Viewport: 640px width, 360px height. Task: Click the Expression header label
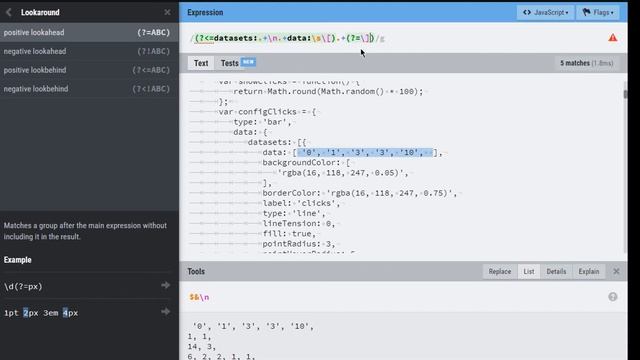click(205, 13)
